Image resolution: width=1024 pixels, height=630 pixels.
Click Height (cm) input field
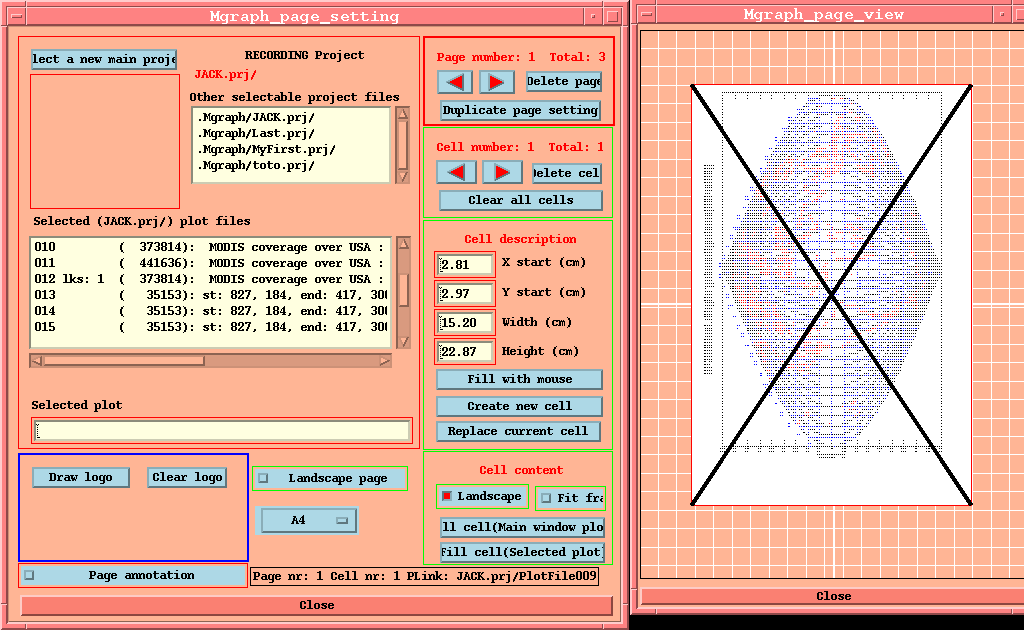coord(465,352)
